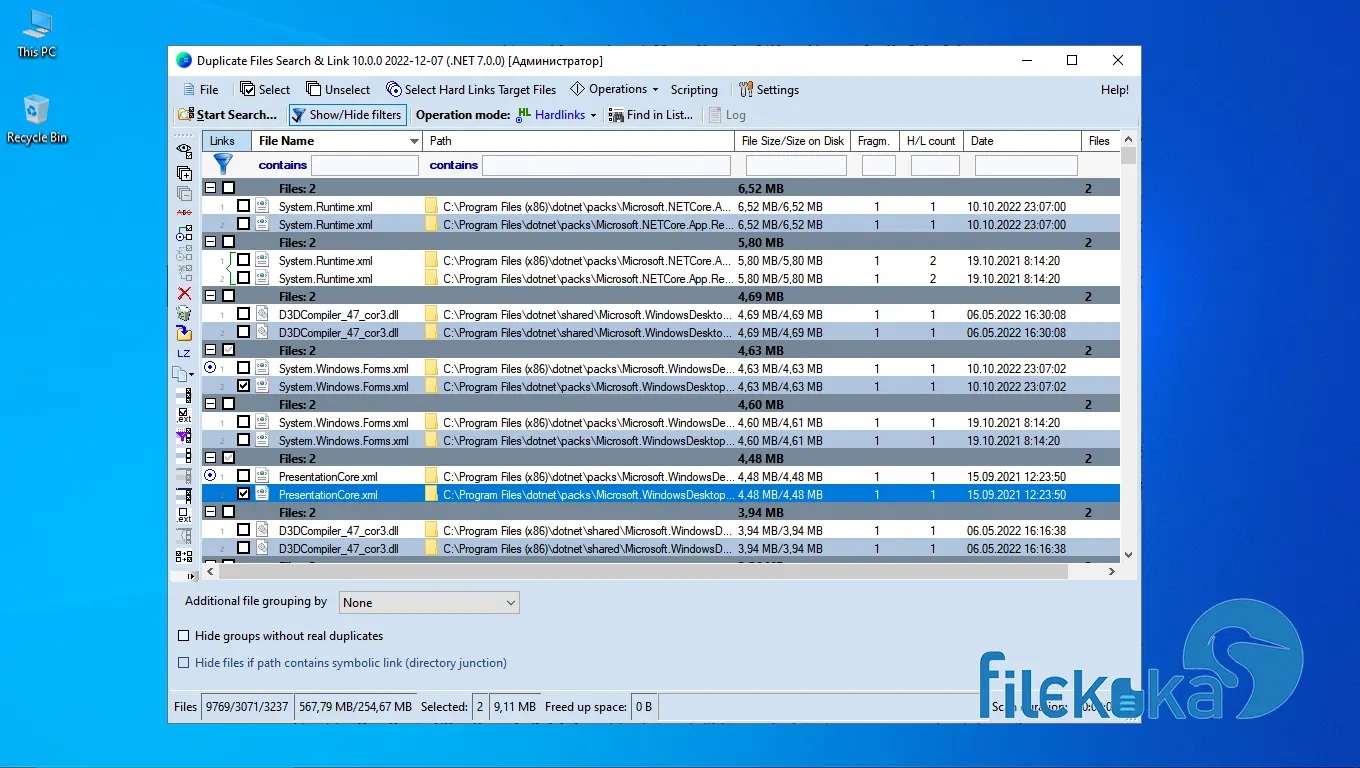Collapse the 4,63 MB file group
Viewport: 1360px width, 768px height.
[211, 350]
